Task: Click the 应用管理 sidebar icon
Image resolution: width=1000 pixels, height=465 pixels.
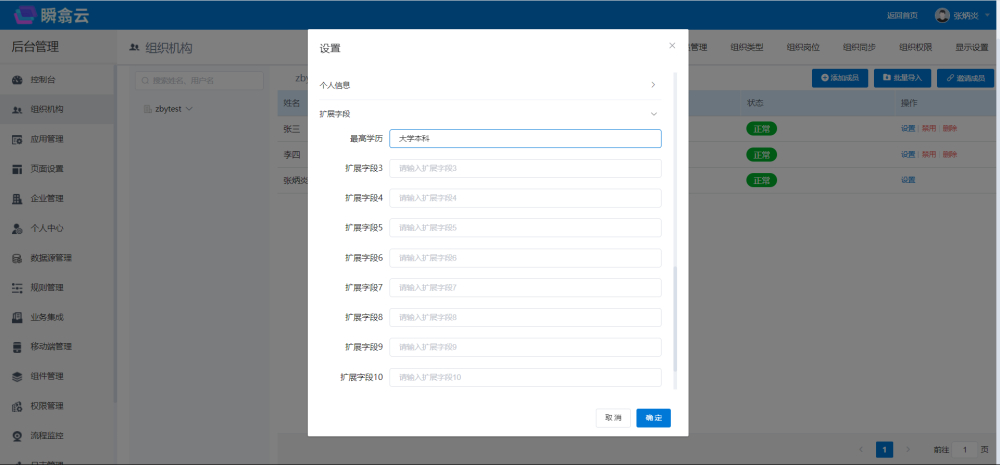Action: [17, 139]
